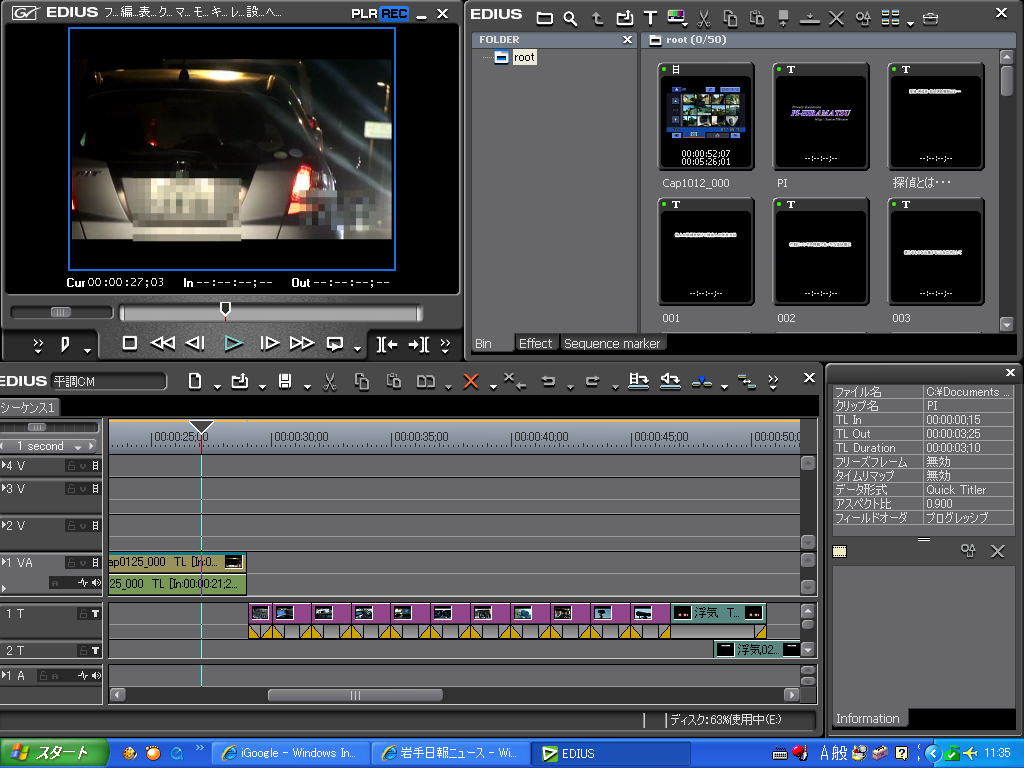Toggle the lock on track 3 V
This screenshot has width=1024, height=768.
coord(71,488)
